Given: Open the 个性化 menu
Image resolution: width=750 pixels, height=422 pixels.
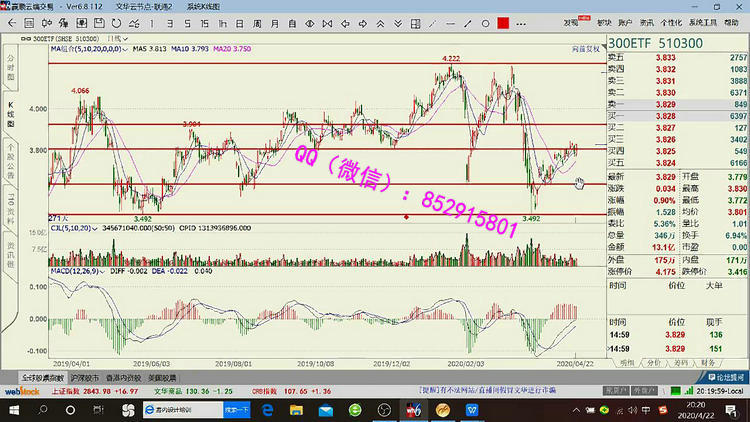Looking at the screenshot, I should tap(671, 20).
